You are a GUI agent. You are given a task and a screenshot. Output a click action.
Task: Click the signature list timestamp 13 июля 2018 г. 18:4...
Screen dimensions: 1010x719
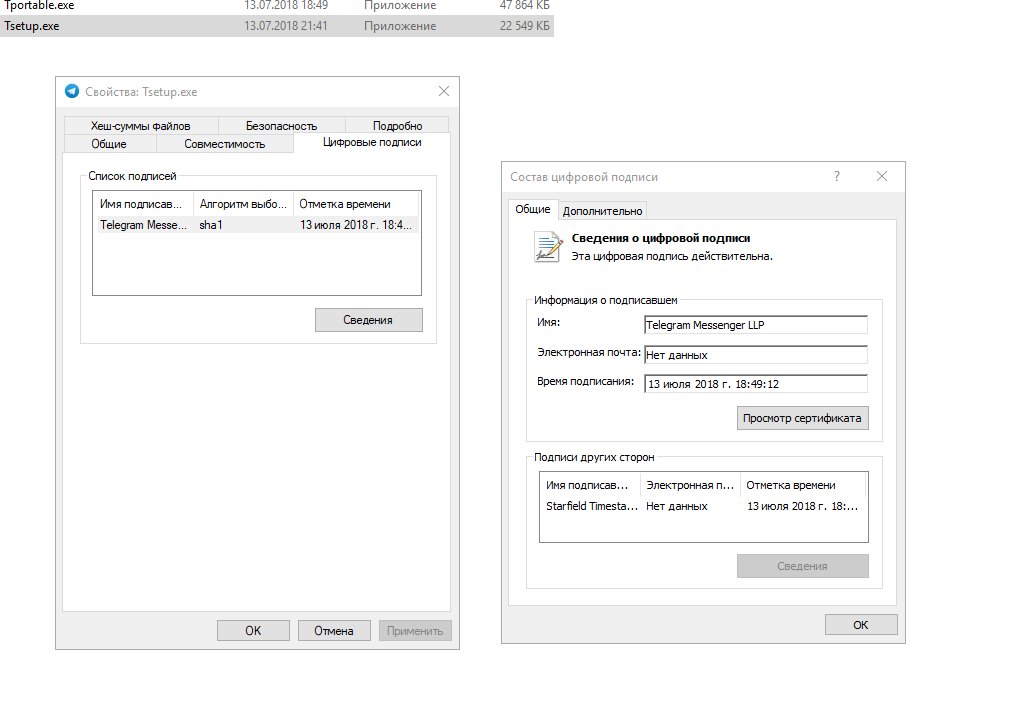(x=356, y=225)
